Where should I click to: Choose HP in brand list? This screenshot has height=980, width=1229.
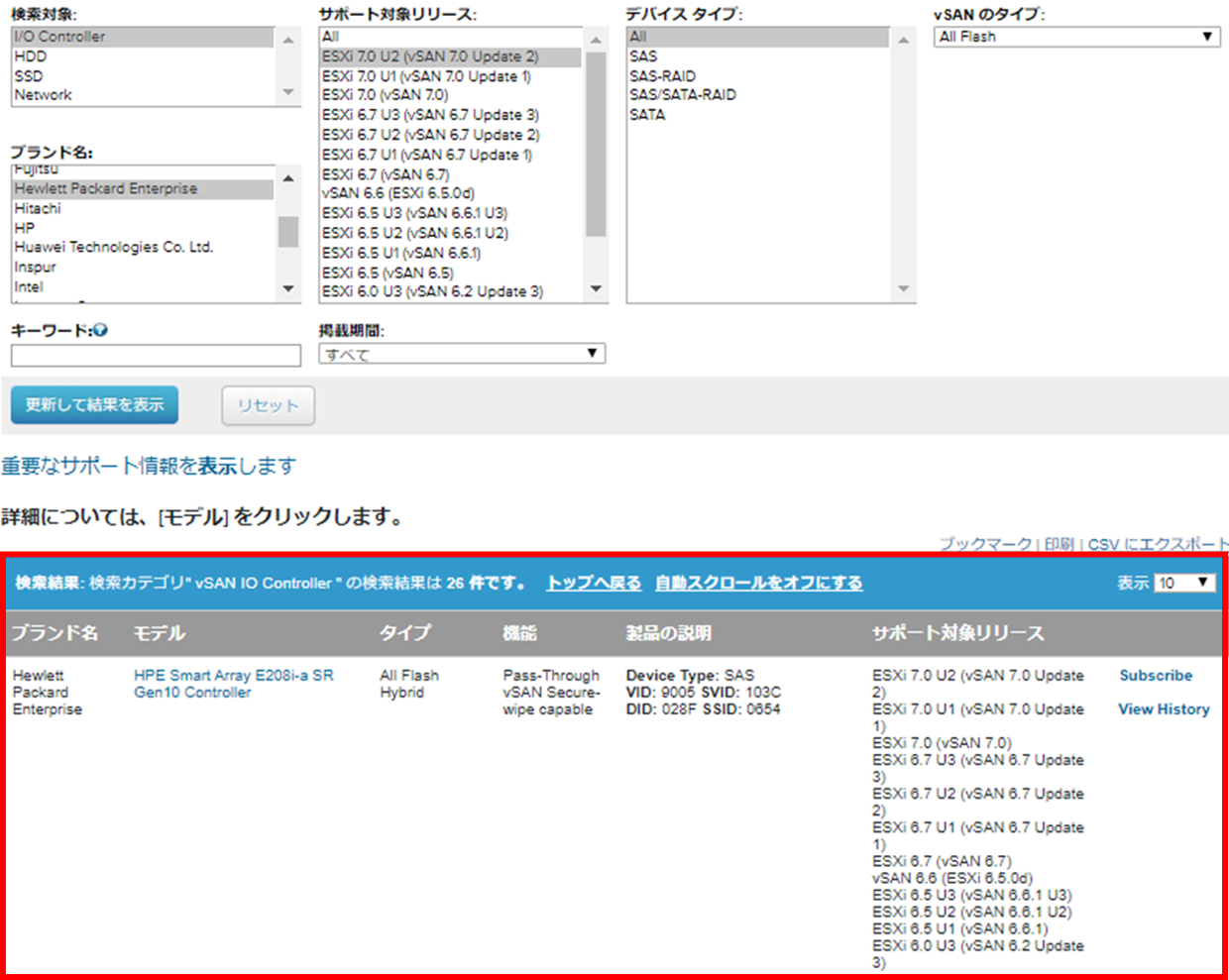point(143,228)
